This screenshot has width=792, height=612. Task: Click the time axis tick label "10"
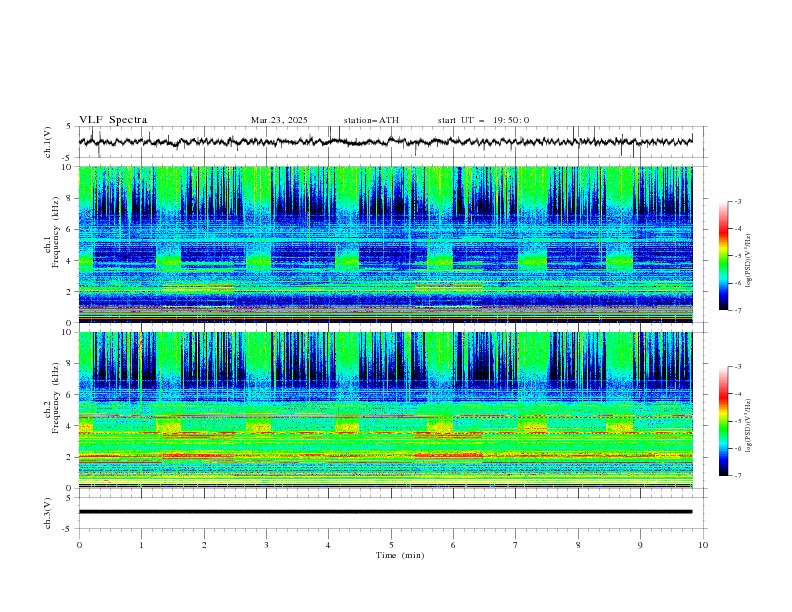pos(703,545)
